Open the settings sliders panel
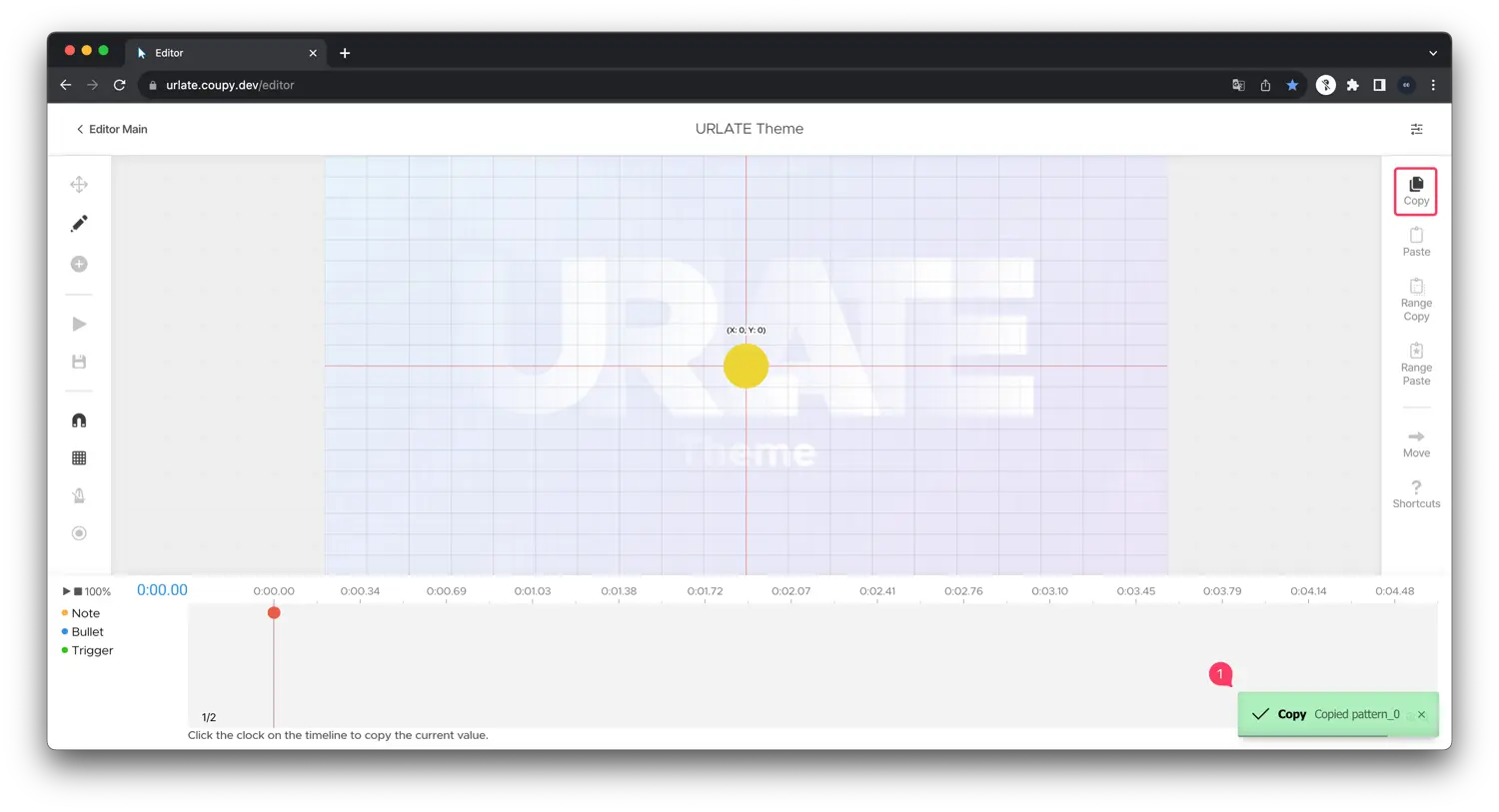This screenshot has height=812, width=1499. (x=1416, y=129)
